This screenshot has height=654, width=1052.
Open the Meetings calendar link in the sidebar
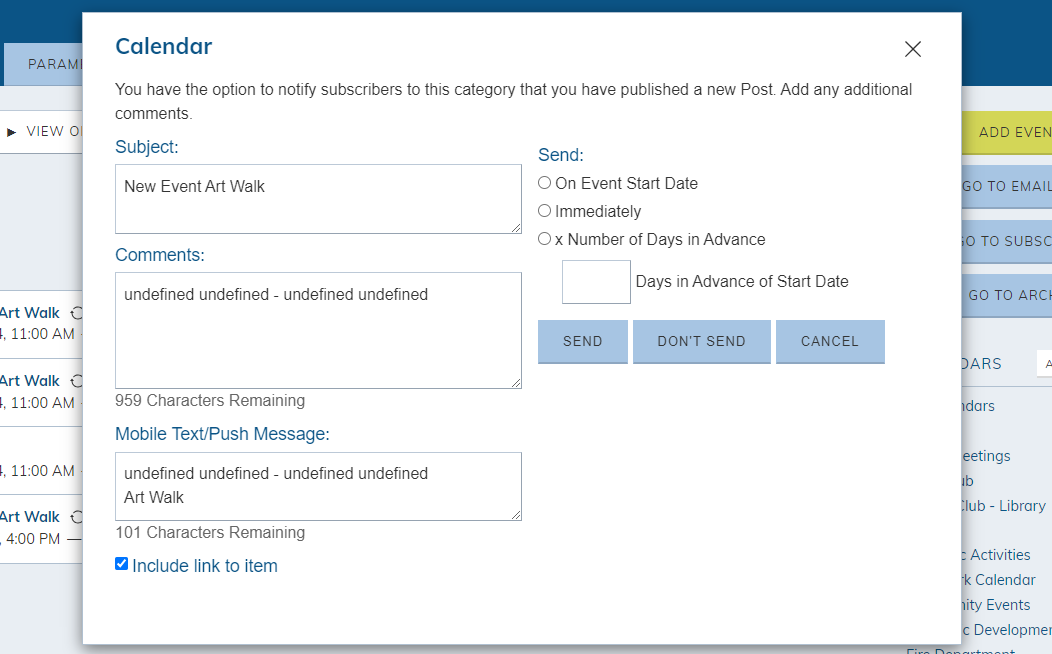click(986, 456)
